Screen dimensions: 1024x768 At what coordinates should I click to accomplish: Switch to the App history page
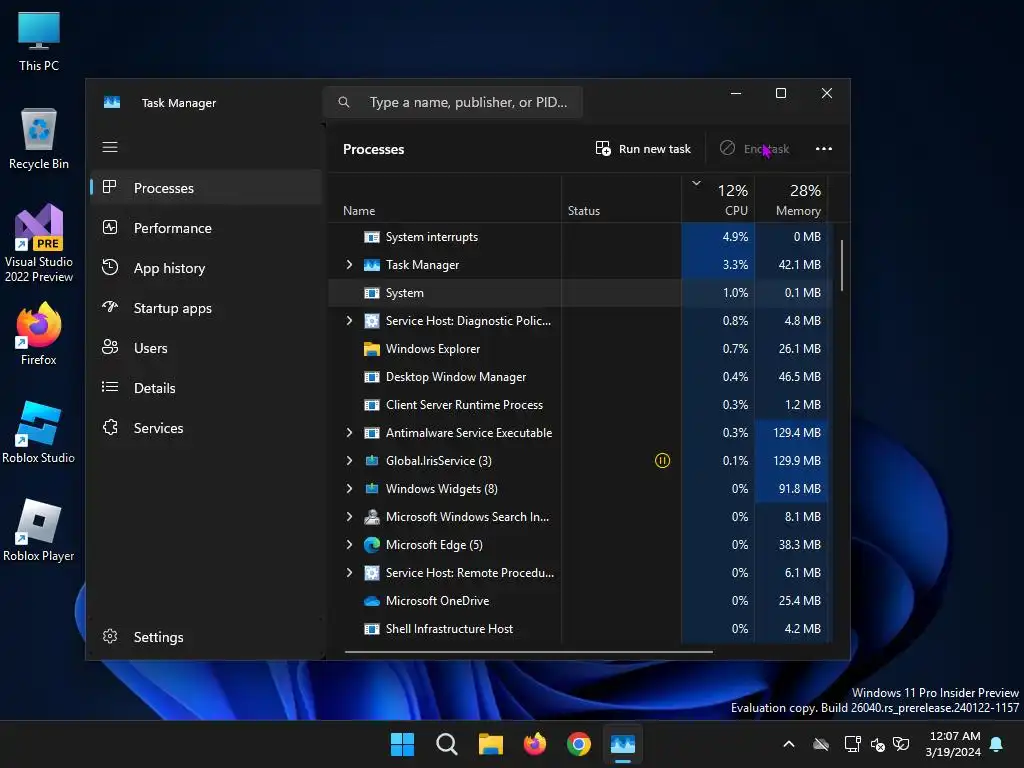pyautogui.click(x=206, y=268)
